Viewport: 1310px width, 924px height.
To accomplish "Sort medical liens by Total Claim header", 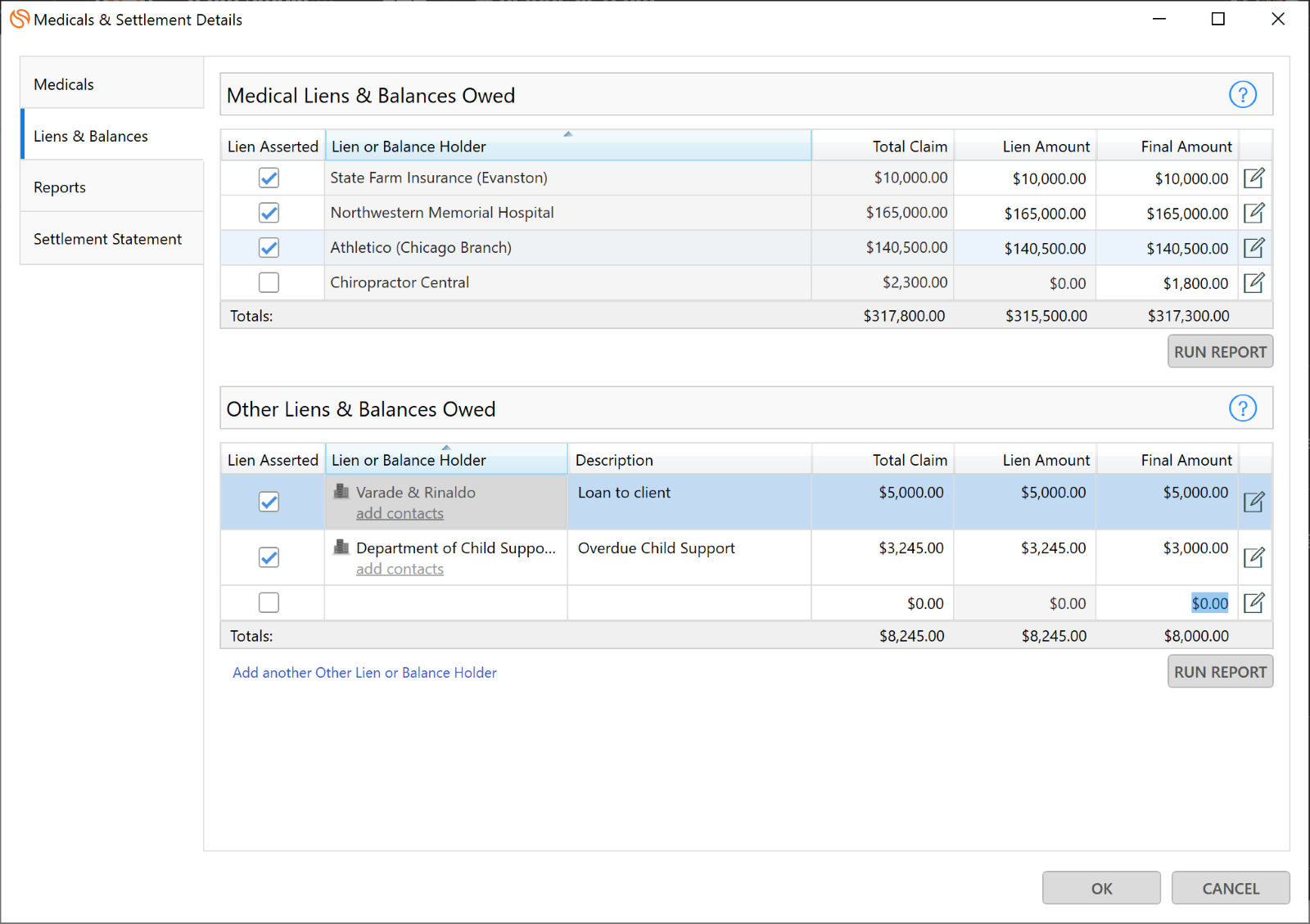I will [883, 146].
